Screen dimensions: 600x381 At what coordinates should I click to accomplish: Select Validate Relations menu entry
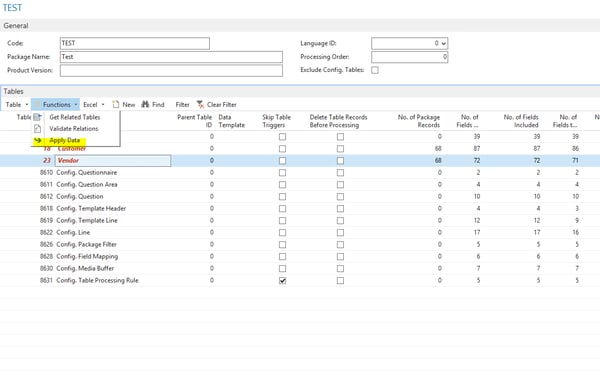pyautogui.click(x=74, y=129)
